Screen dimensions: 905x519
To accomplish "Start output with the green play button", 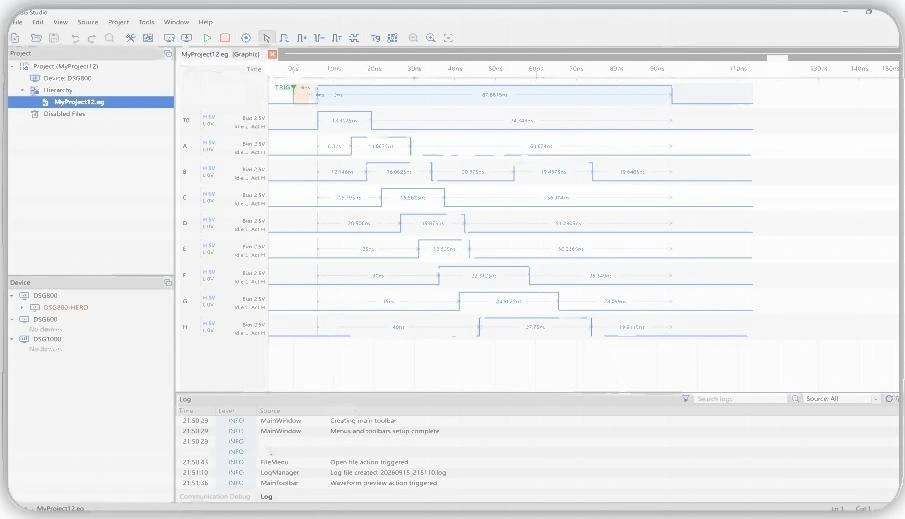I will [207, 38].
